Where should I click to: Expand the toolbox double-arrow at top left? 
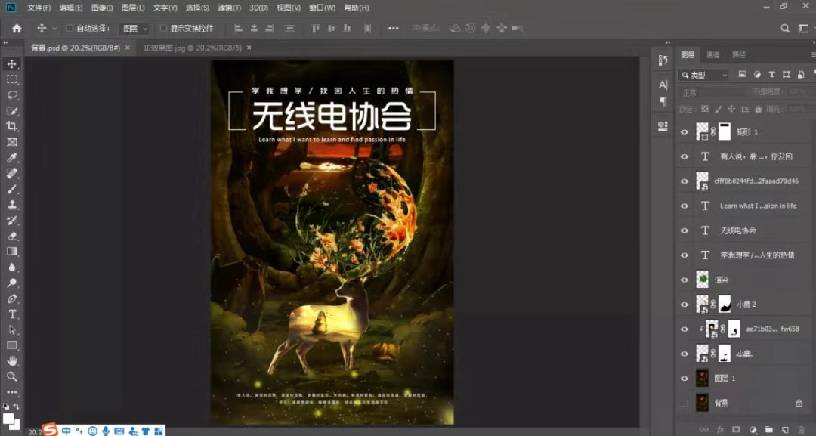point(6,43)
